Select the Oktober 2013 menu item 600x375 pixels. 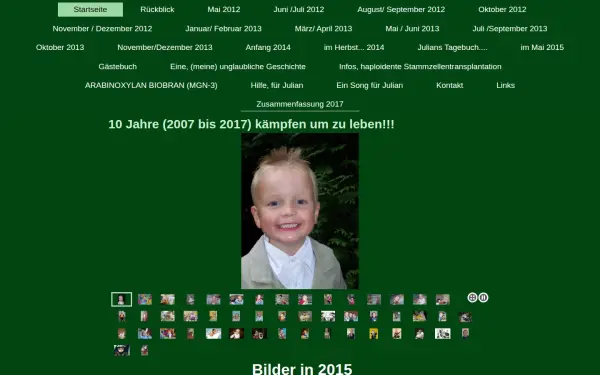(x=60, y=47)
